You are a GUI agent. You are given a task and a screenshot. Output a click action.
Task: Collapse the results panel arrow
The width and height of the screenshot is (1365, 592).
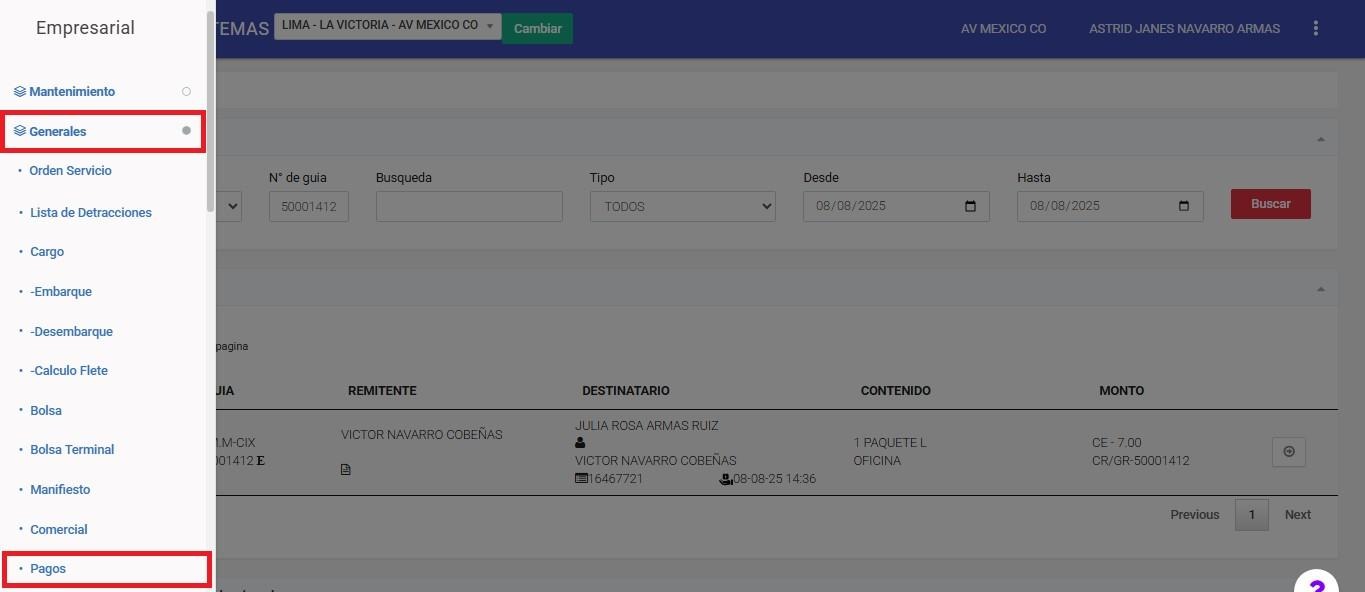(x=1320, y=289)
